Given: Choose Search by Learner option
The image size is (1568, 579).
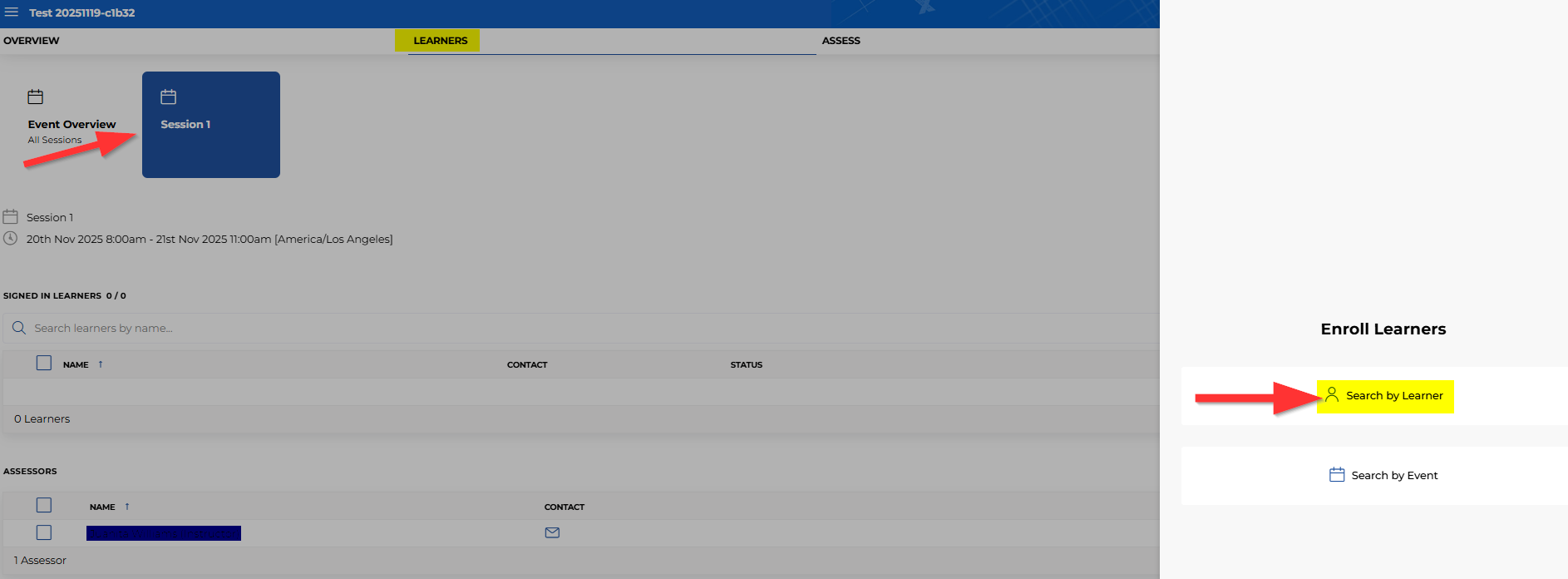Looking at the screenshot, I should pos(1393,396).
